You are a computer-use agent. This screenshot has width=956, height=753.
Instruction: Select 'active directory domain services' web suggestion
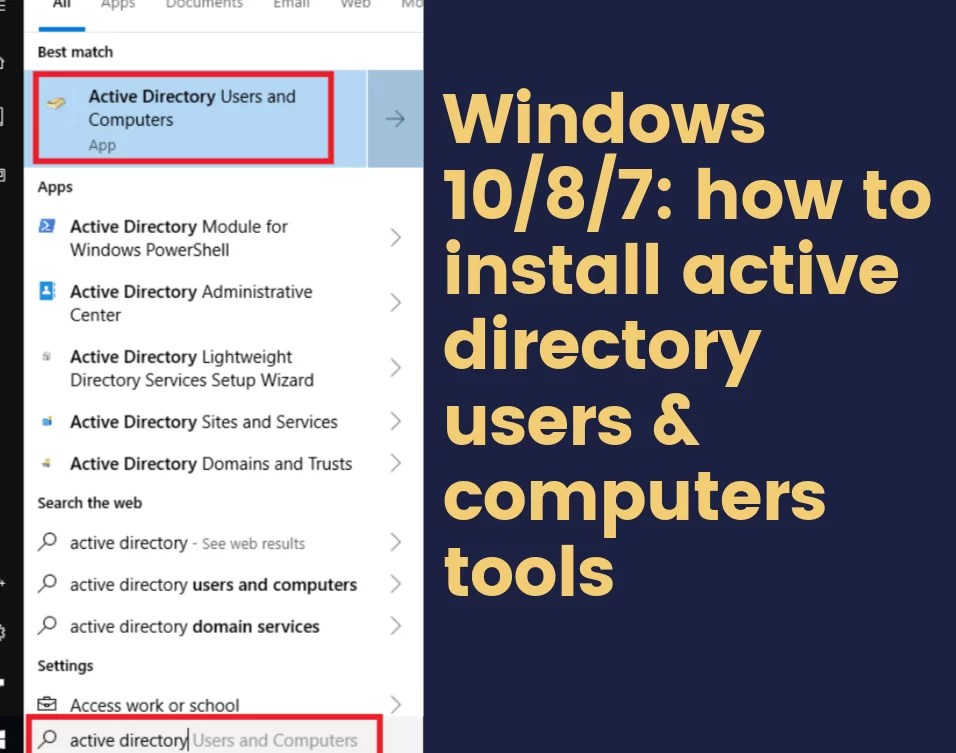click(x=194, y=626)
